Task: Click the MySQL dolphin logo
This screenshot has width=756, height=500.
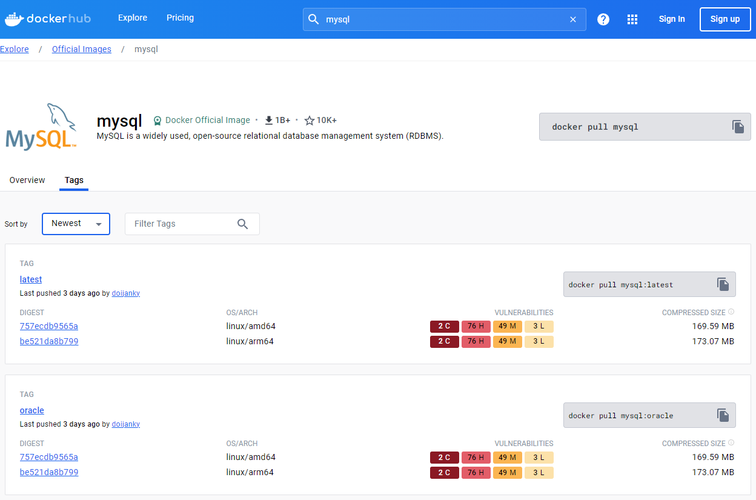Action: click(x=41, y=126)
